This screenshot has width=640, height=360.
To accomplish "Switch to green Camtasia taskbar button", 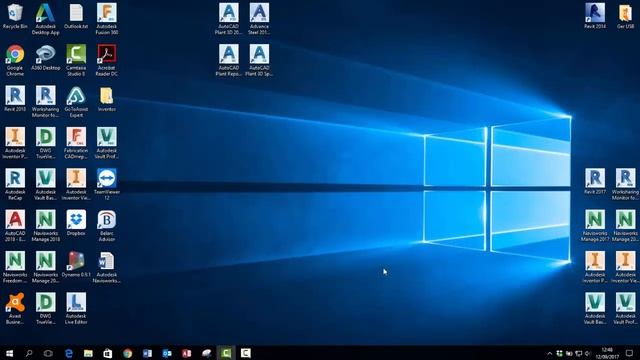I will click(226, 353).
